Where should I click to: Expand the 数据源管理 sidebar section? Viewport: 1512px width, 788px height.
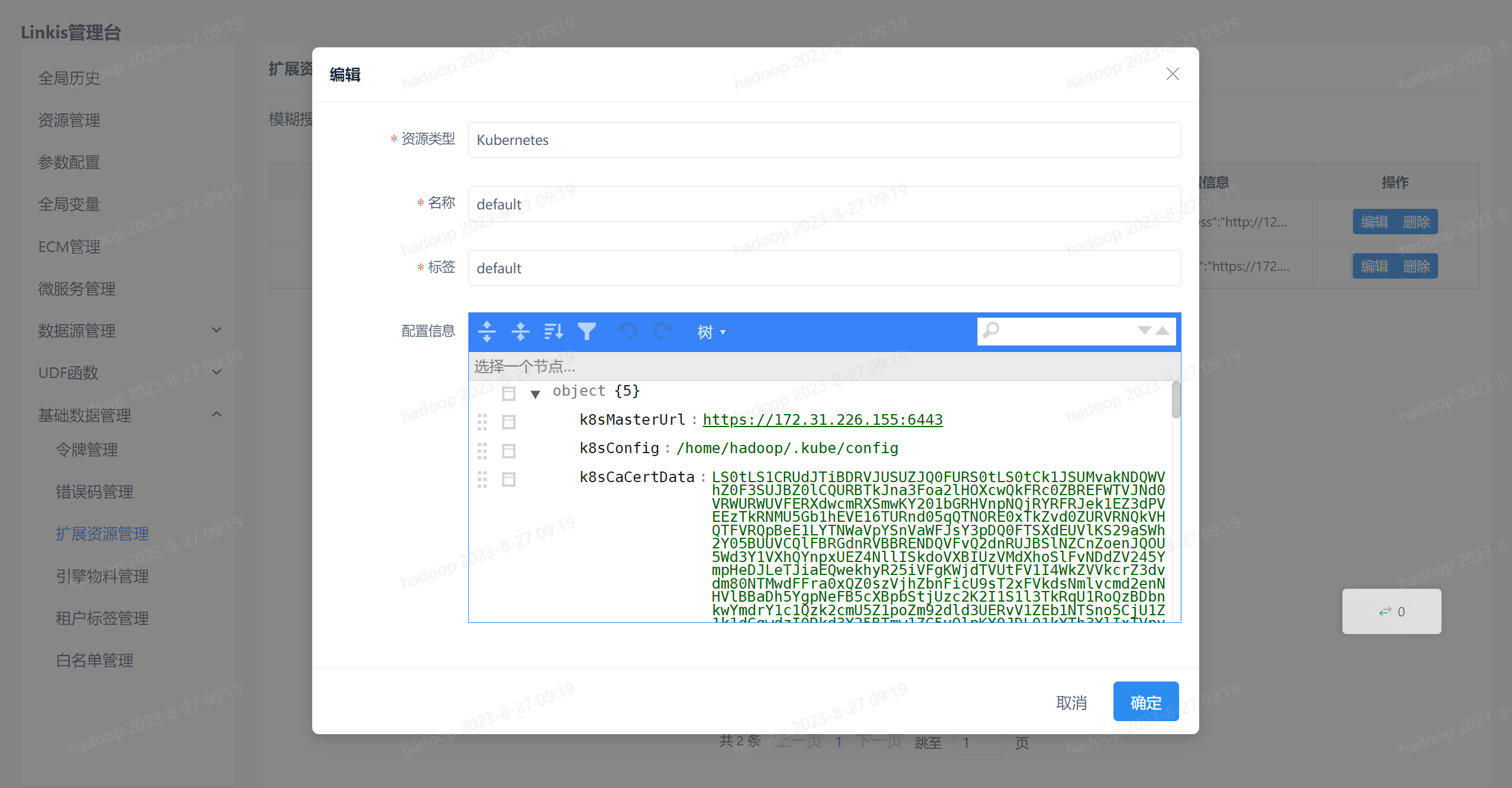(x=77, y=331)
